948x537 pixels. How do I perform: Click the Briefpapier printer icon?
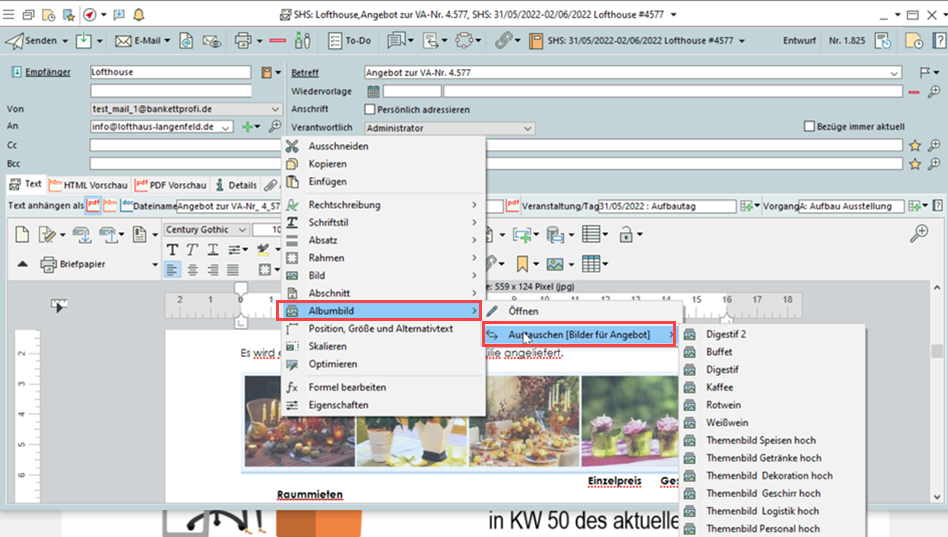pos(49,265)
